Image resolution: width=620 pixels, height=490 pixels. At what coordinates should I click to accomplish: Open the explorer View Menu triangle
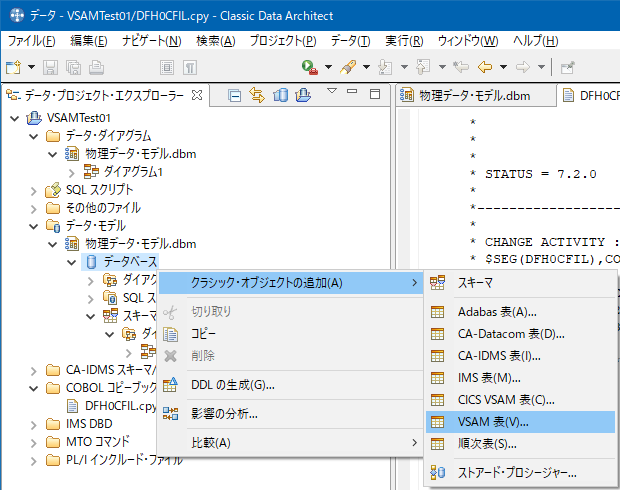pos(332,91)
